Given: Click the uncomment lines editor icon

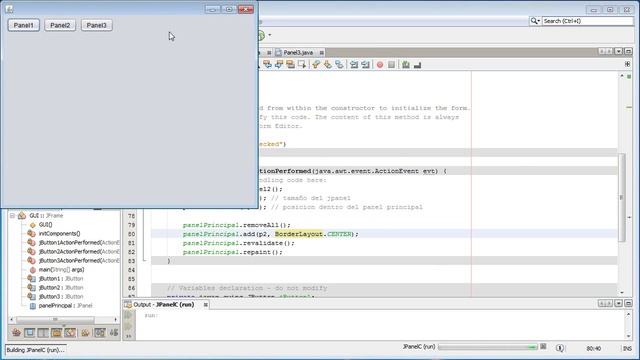Looking at the screenshot, I should [417, 64].
